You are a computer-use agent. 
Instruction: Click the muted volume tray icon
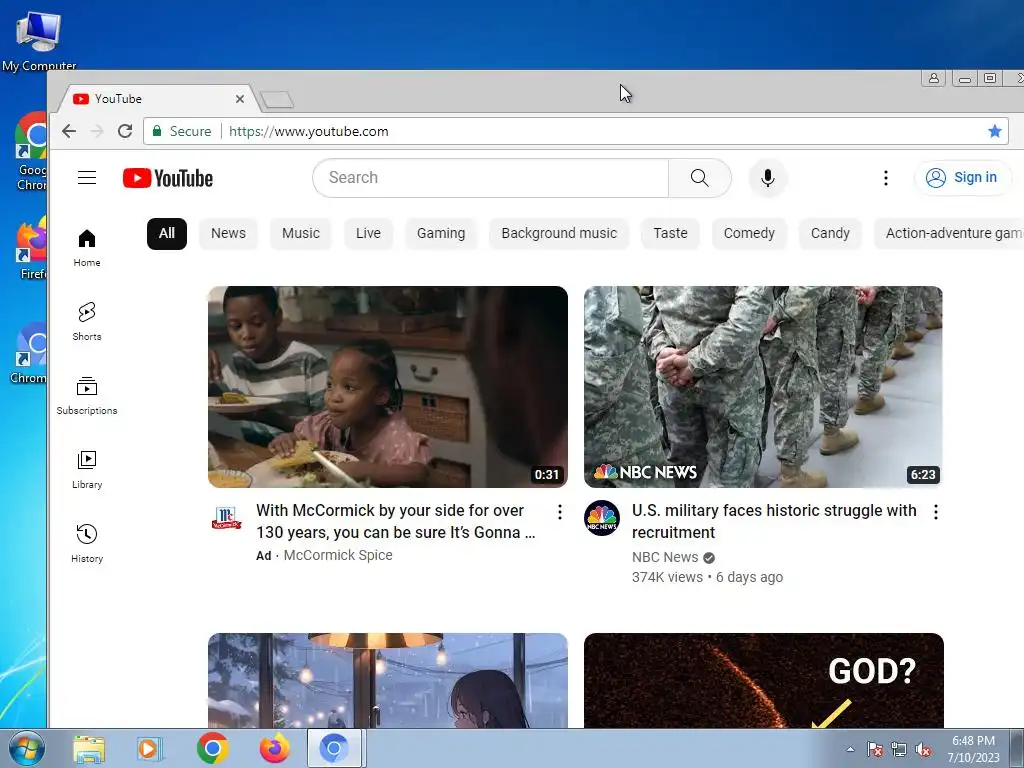tap(923, 750)
